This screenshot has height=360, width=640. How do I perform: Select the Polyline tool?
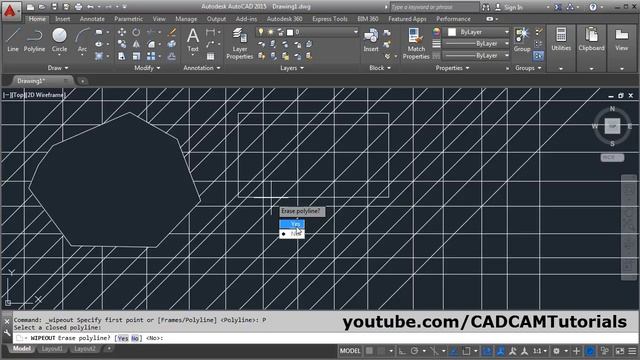coord(34,40)
